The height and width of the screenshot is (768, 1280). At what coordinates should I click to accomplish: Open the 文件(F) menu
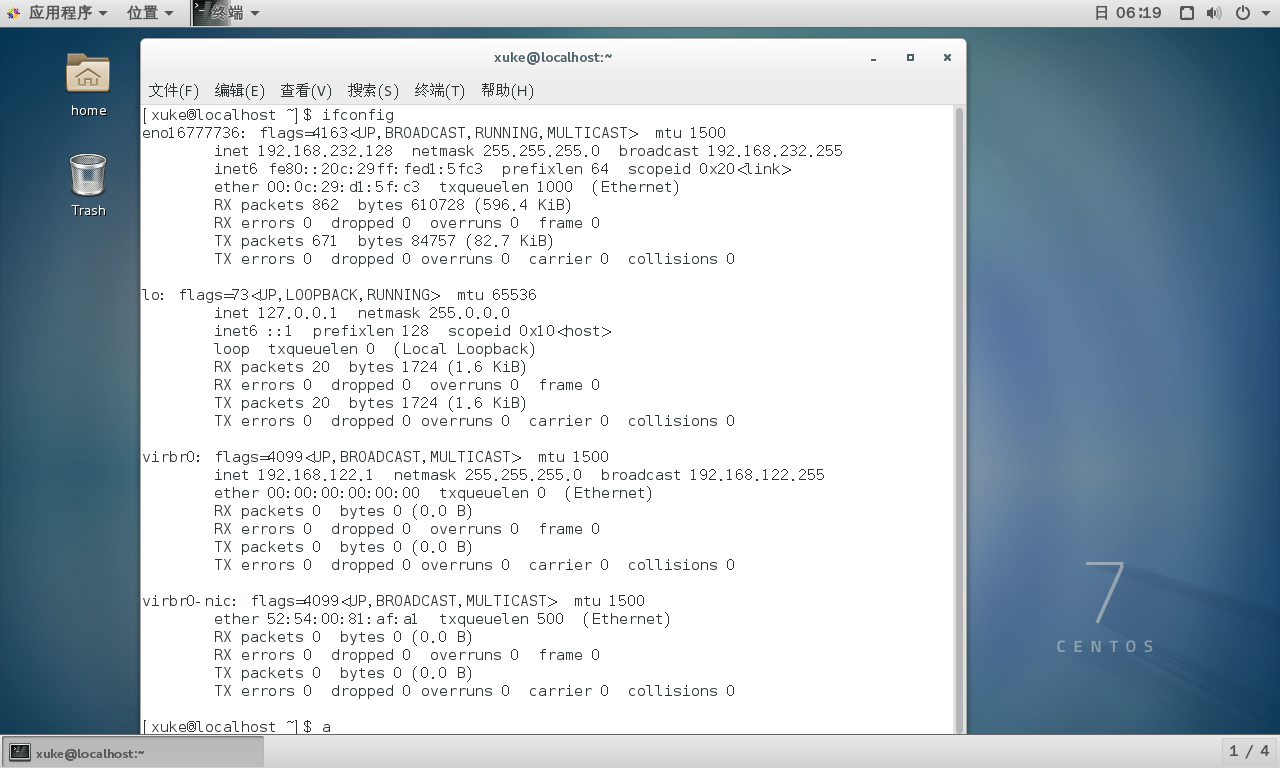(174, 91)
